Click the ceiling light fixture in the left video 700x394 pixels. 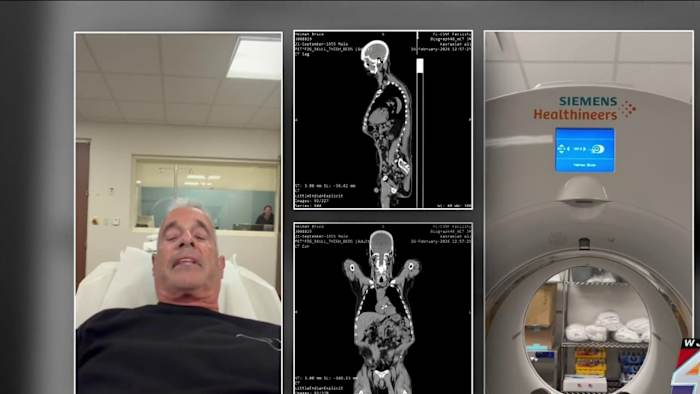pos(254,58)
